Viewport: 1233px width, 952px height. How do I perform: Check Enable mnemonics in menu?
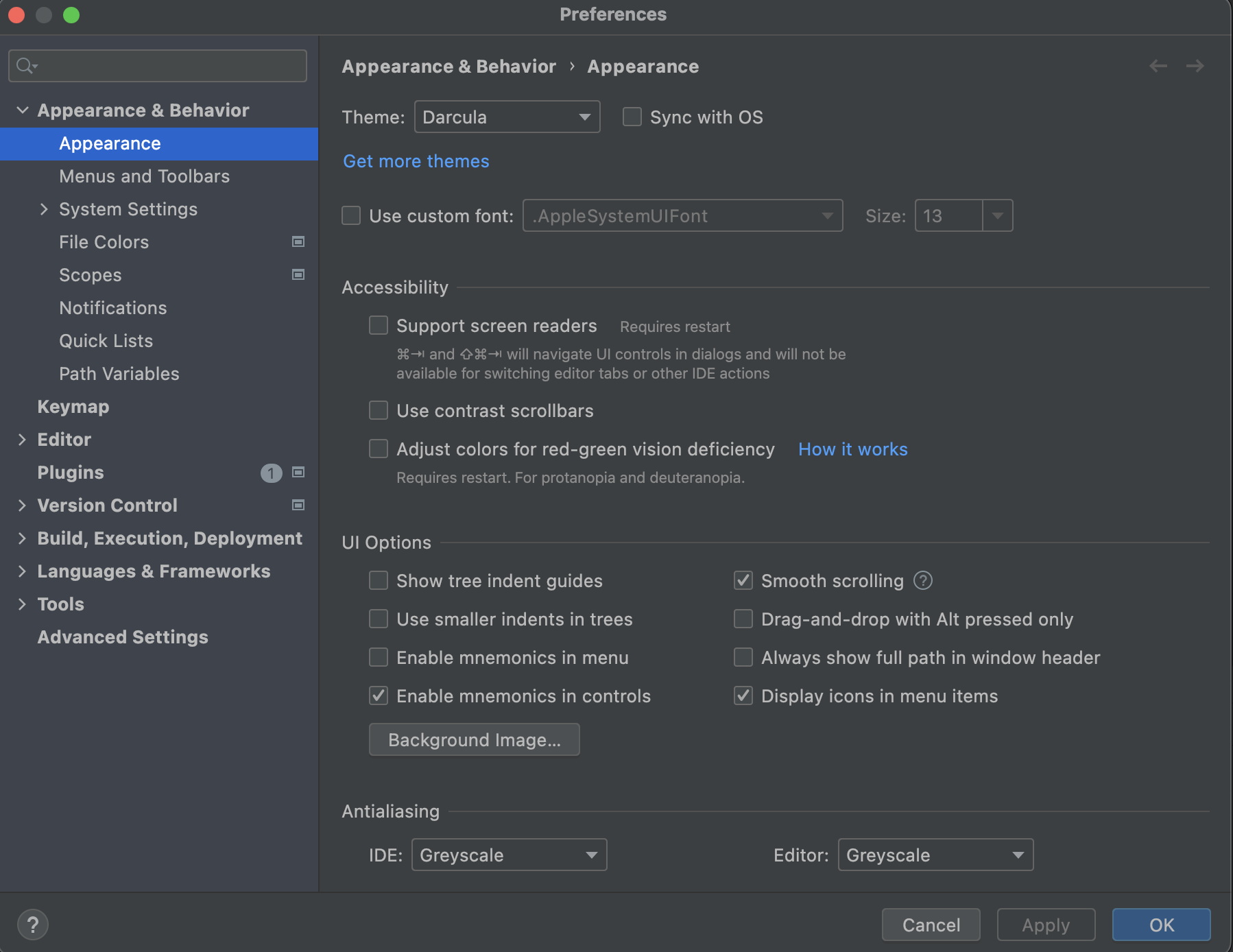379,657
